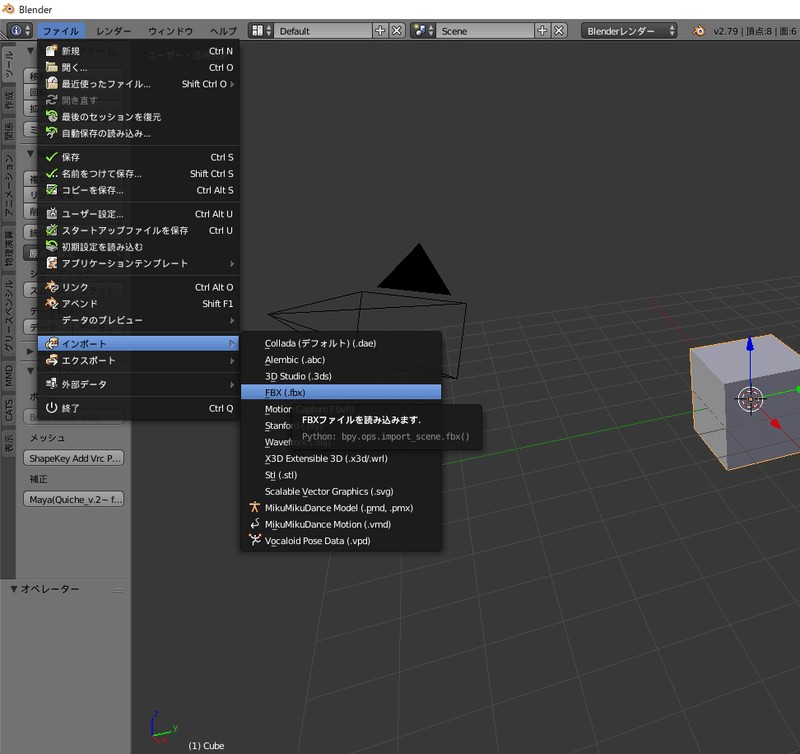Click the Save checkmark icon (保存)
Viewport: 800px width, 754px height.
51,157
